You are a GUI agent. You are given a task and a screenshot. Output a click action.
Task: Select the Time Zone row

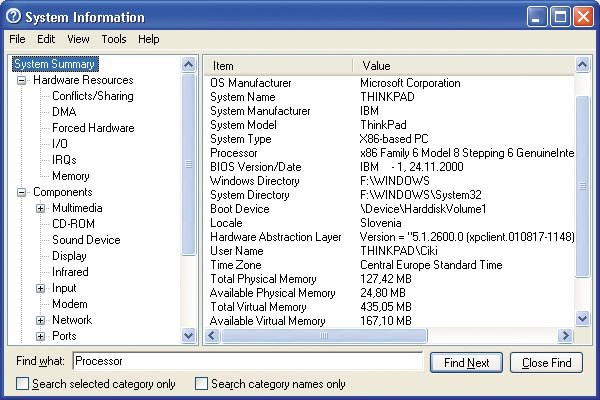(390, 265)
